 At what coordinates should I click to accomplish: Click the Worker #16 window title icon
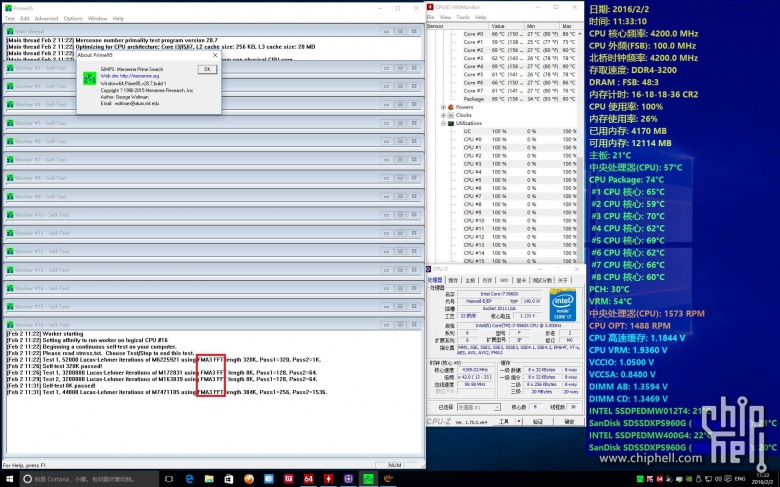[10, 324]
